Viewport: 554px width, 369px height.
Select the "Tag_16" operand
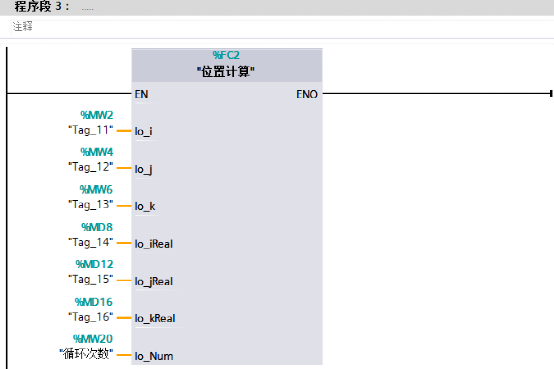[91, 317]
